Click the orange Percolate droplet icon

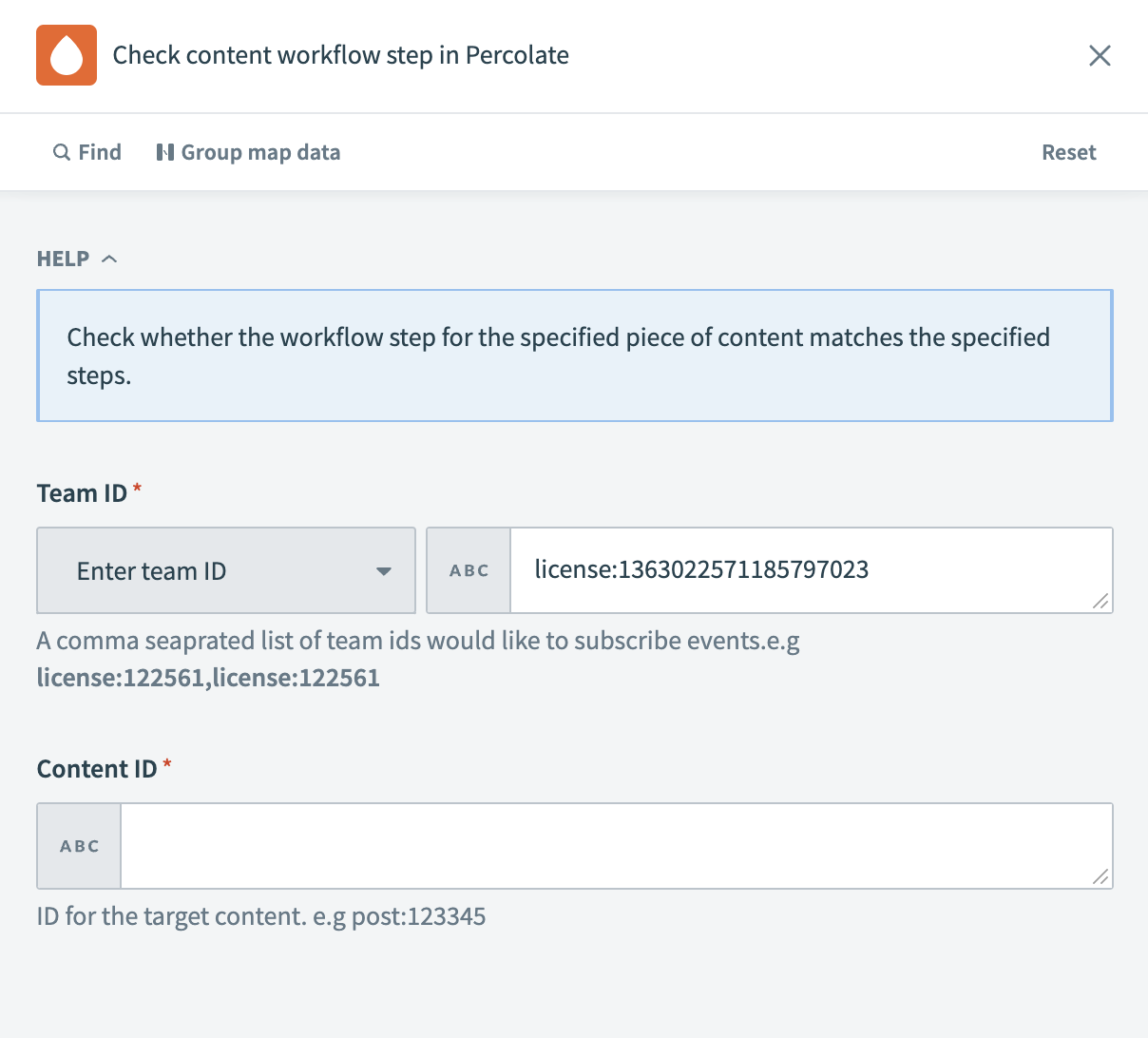click(x=66, y=55)
